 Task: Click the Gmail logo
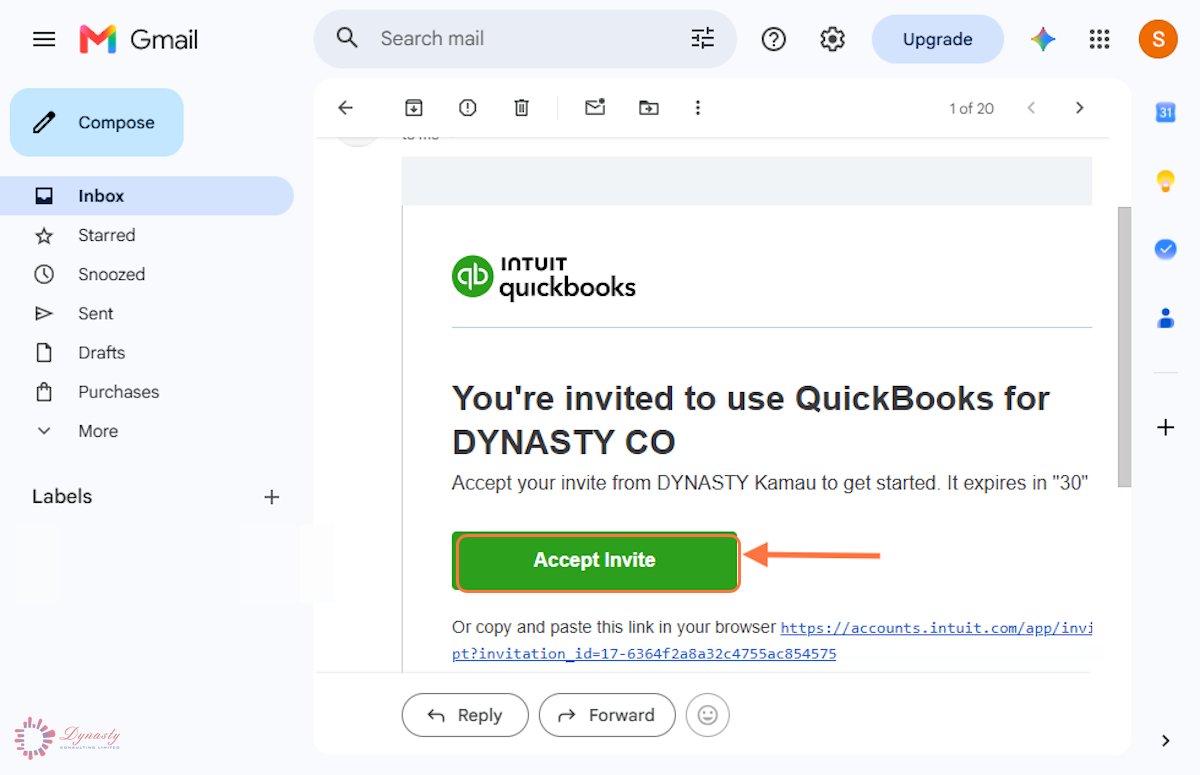coord(139,39)
